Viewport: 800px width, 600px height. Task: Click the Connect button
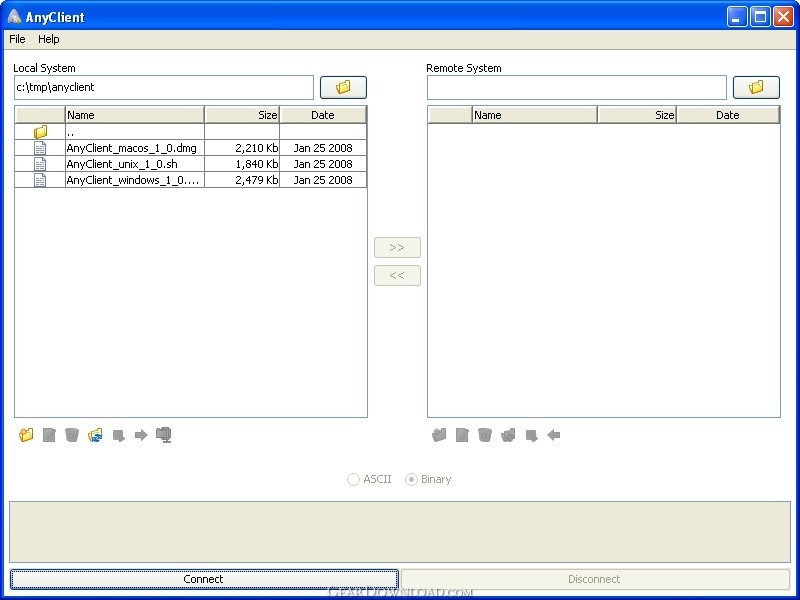pos(204,579)
